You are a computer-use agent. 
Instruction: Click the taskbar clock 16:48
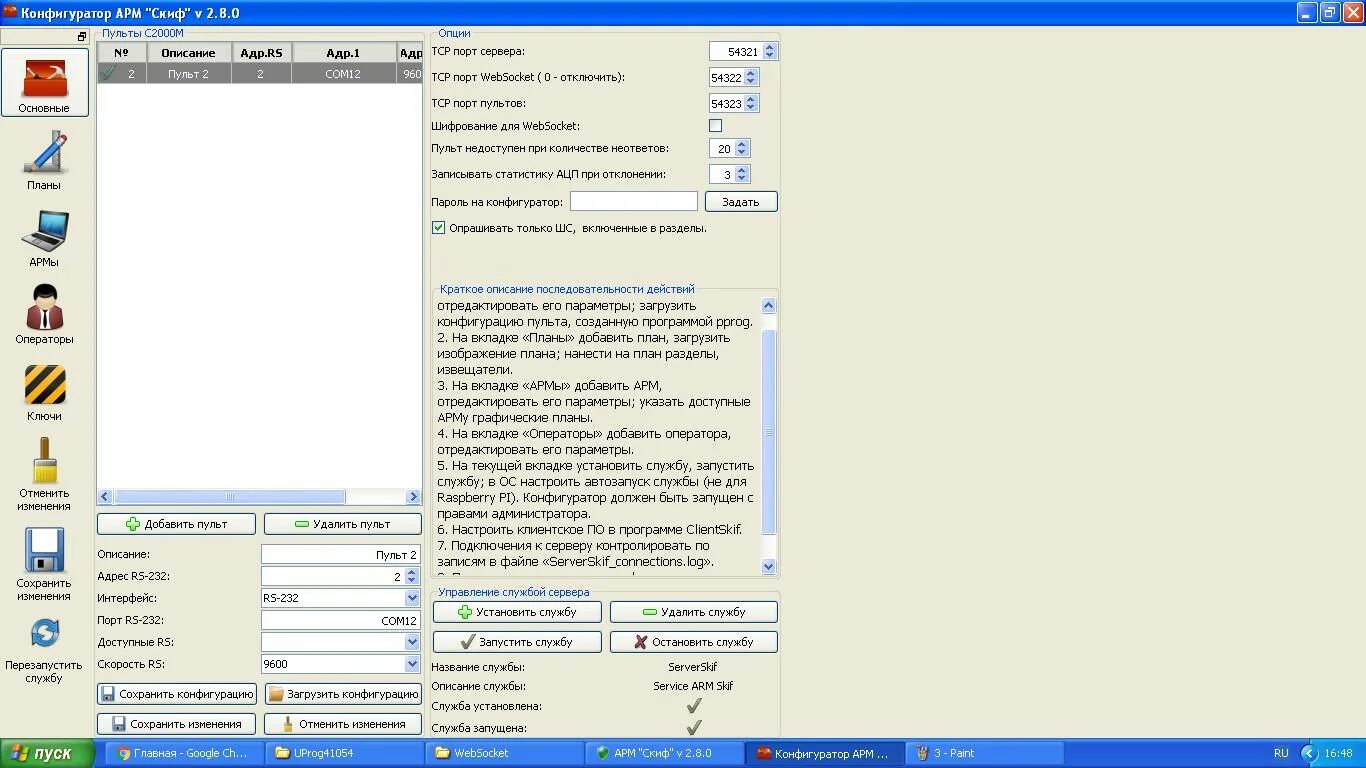pyautogui.click(x=1338, y=753)
